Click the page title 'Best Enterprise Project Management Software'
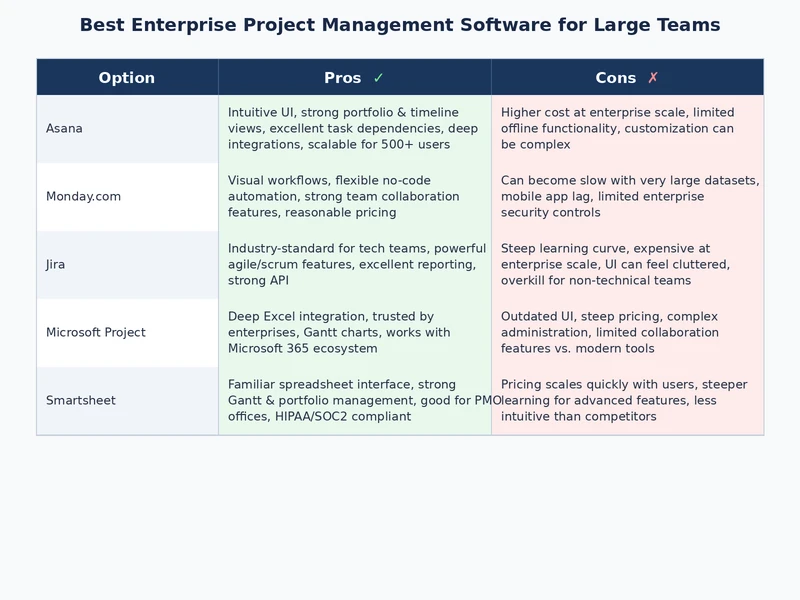800x600 pixels. (x=400, y=25)
